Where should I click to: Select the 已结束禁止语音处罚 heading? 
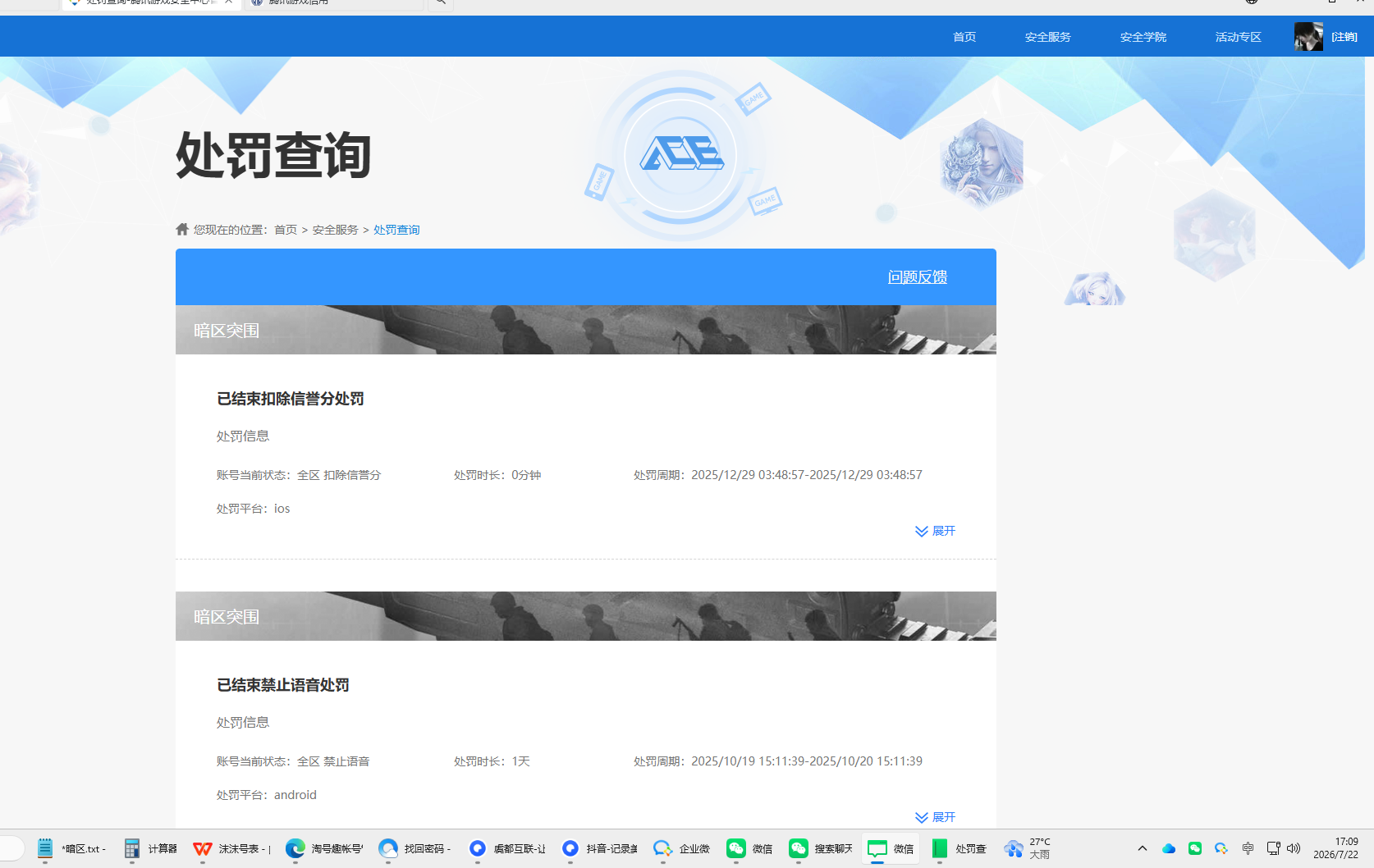pyautogui.click(x=283, y=685)
